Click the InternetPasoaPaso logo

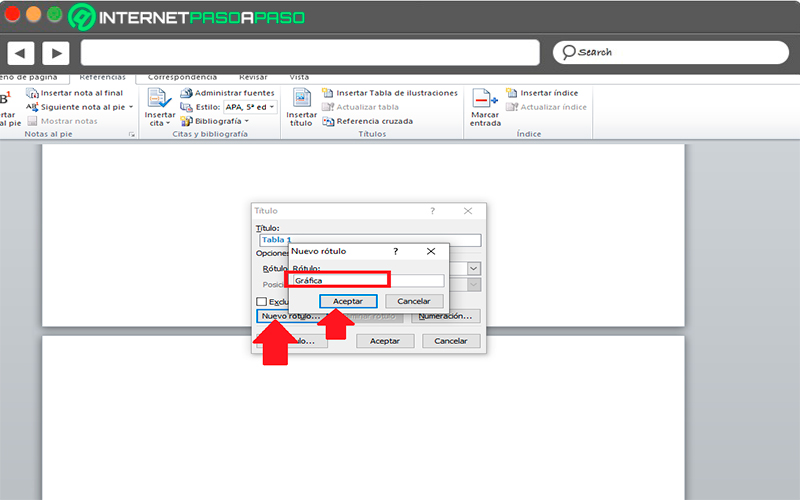click(187, 17)
